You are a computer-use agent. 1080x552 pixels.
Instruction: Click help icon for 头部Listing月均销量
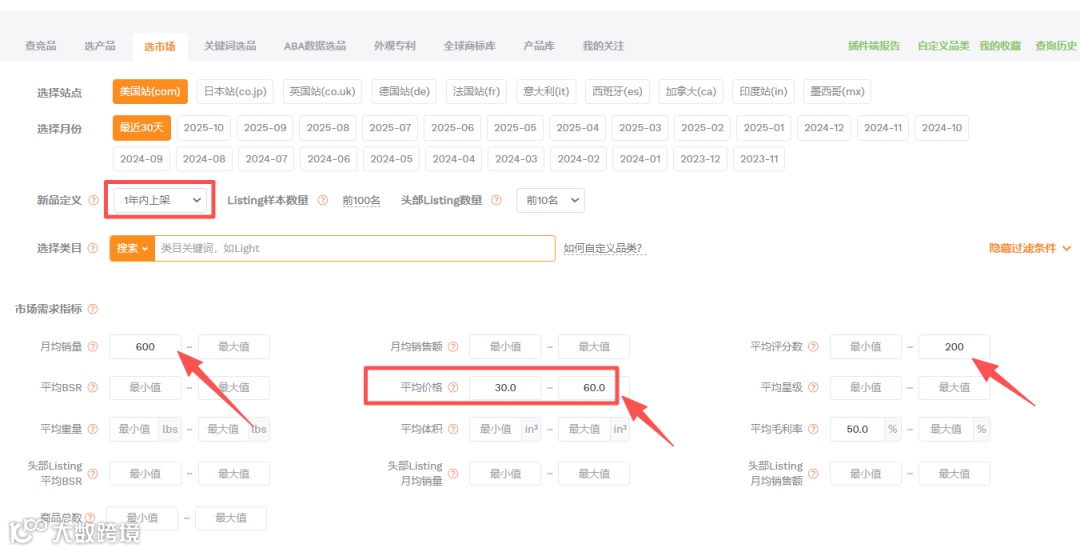pyautogui.click(x=453, y=473)
